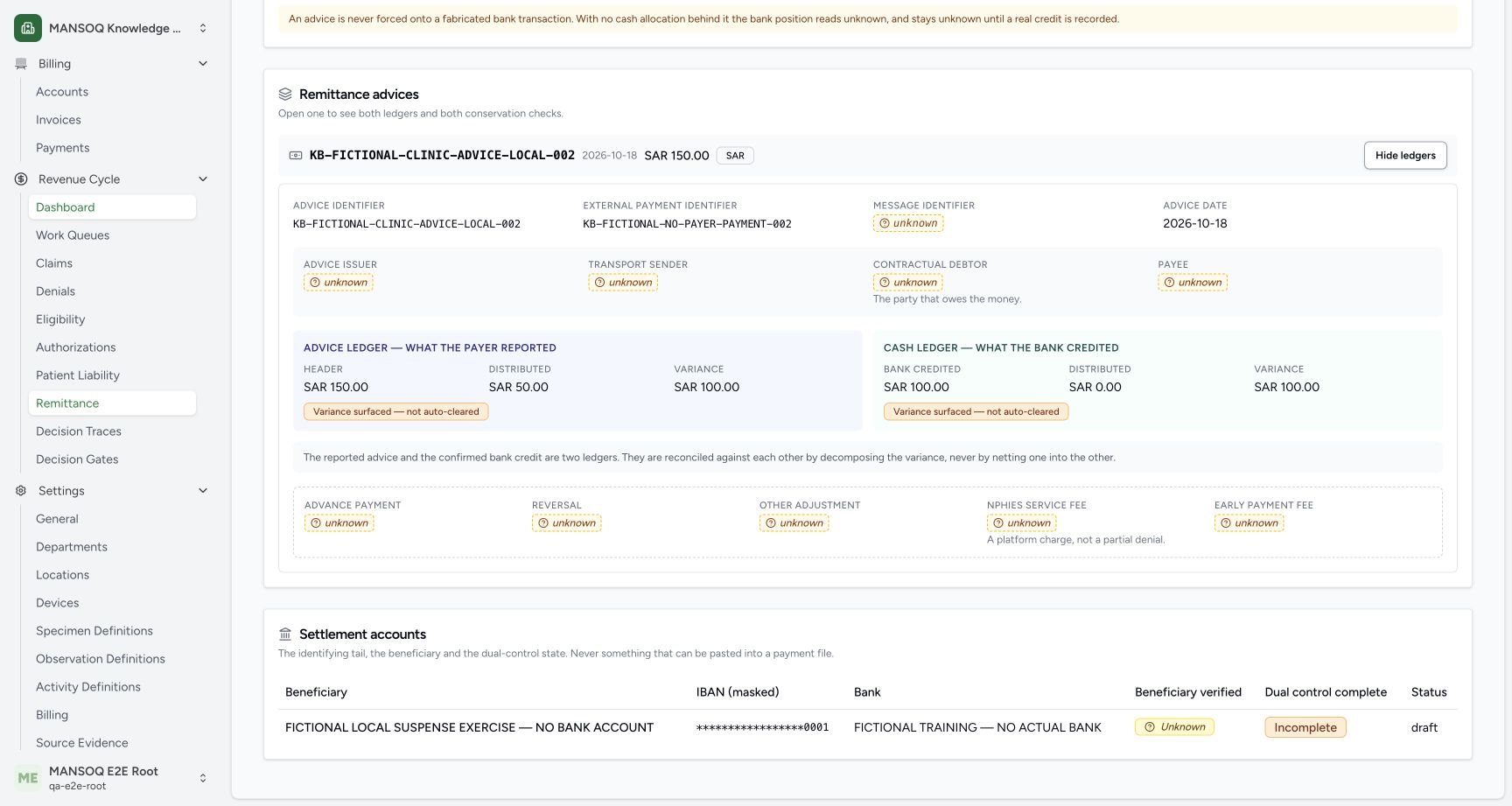Collapse the Billing sidebar section
This screenshot has width=1512, height=806.
pos(203,64)
